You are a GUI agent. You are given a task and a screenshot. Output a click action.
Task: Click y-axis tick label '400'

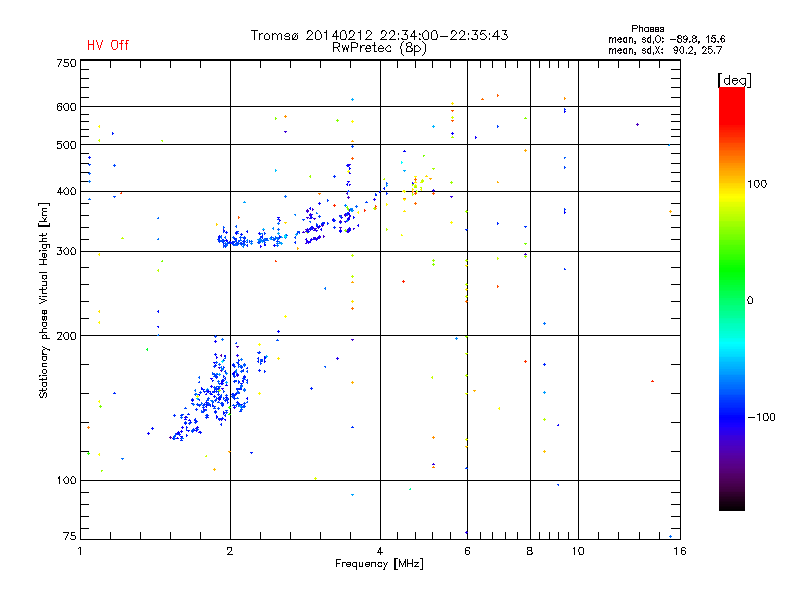[x=66, y=191]
